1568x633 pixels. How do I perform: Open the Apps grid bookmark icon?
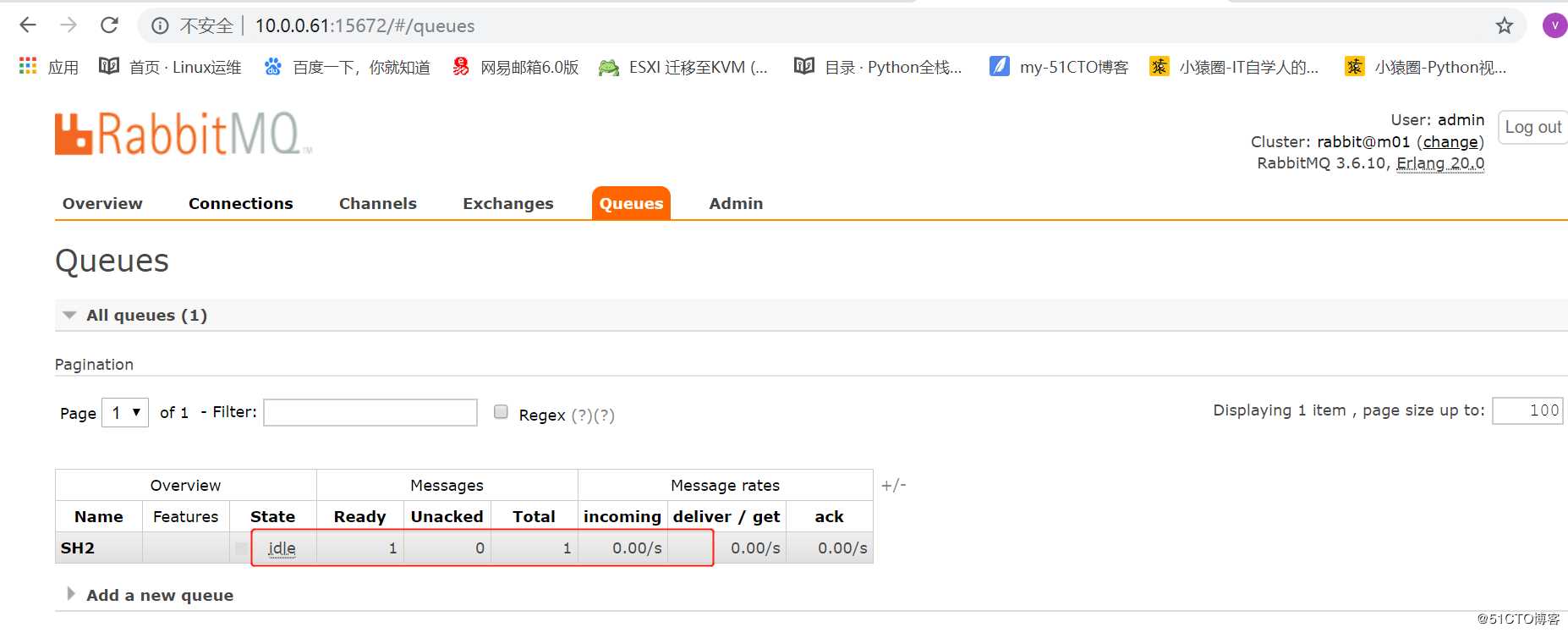coord(28,66)
